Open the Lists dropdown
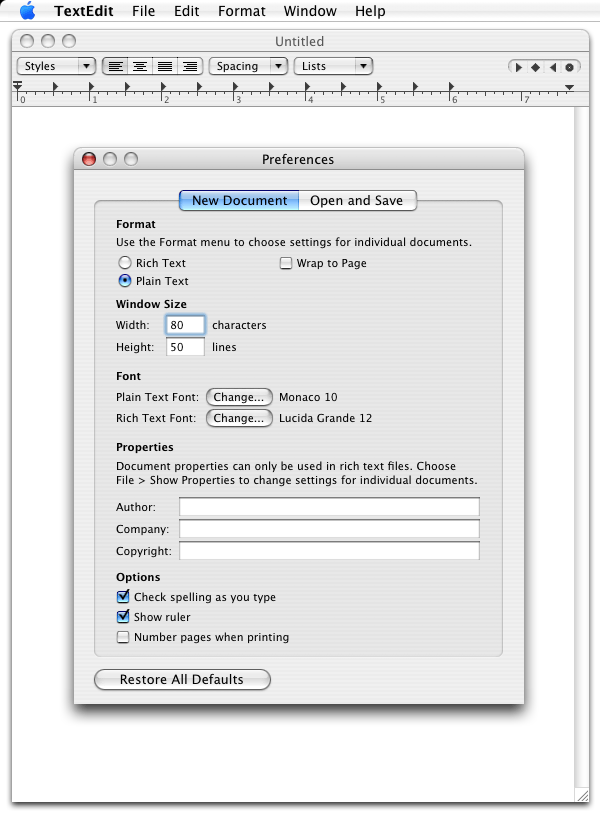The width and height of the screenshot is (600, 816). coord(334,66)
